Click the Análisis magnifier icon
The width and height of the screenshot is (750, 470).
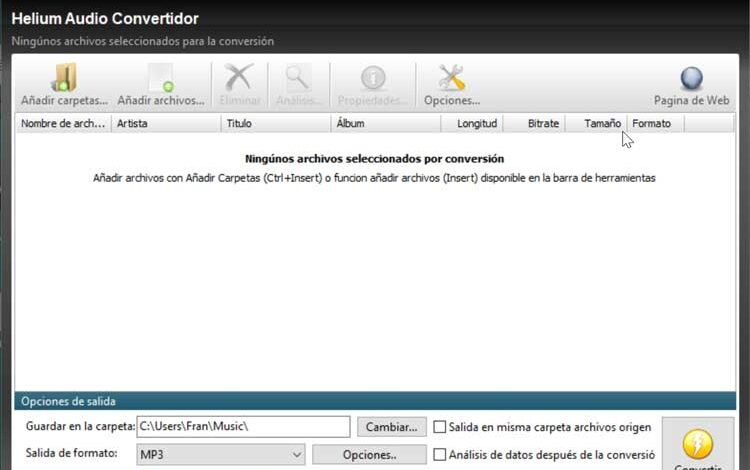coord(298,77)
